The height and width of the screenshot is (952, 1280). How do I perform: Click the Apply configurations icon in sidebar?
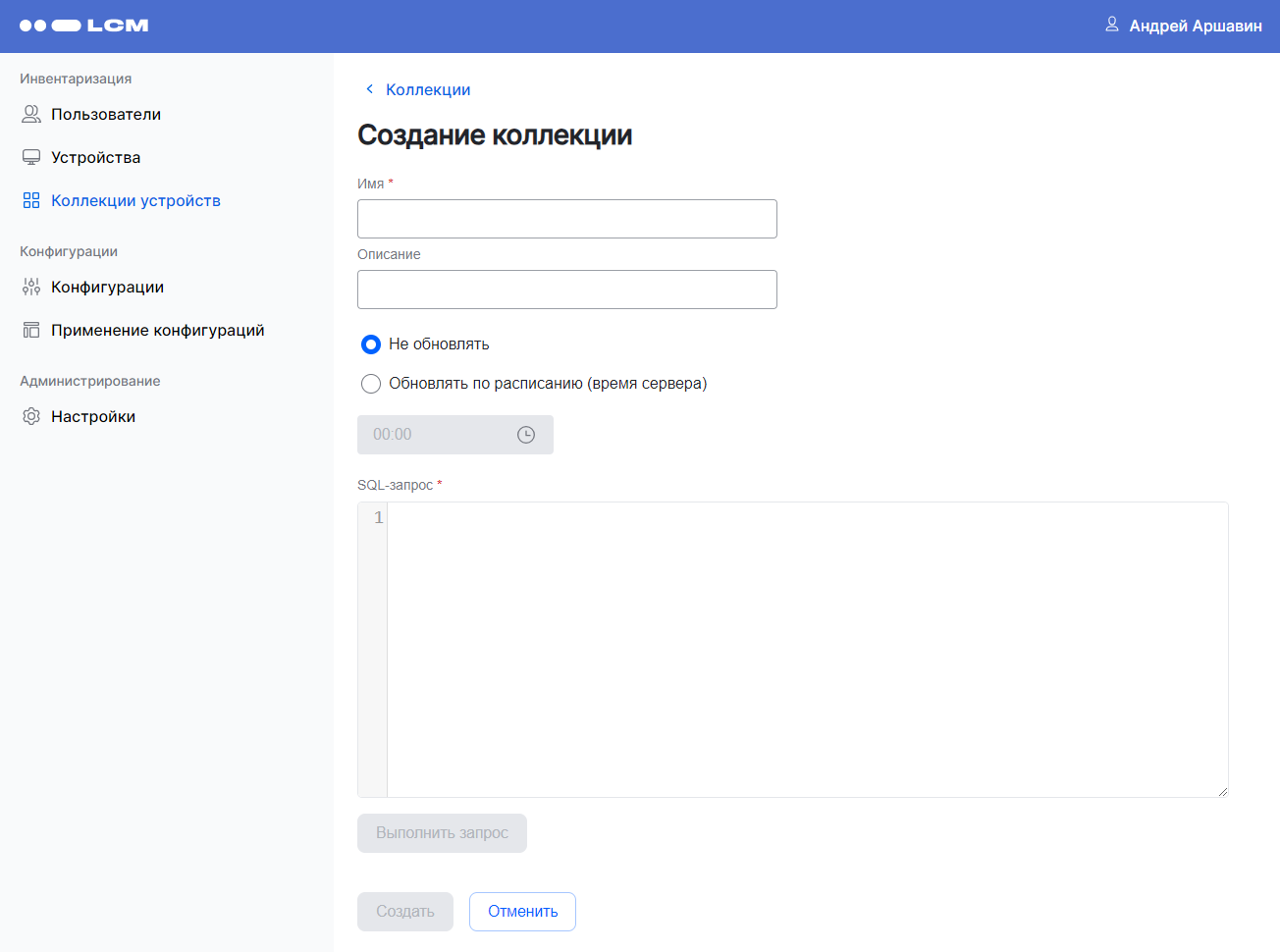coord(31,331)
